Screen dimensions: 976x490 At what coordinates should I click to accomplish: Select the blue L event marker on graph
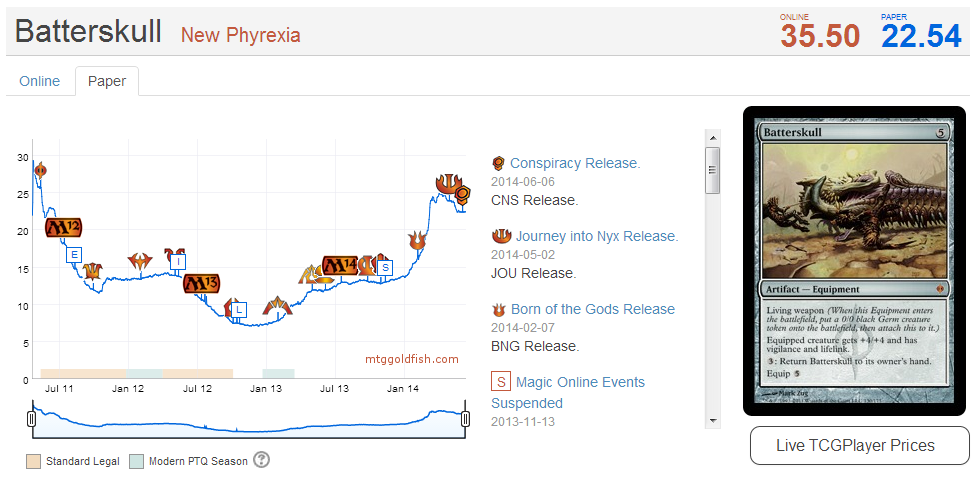click(238, 310)
